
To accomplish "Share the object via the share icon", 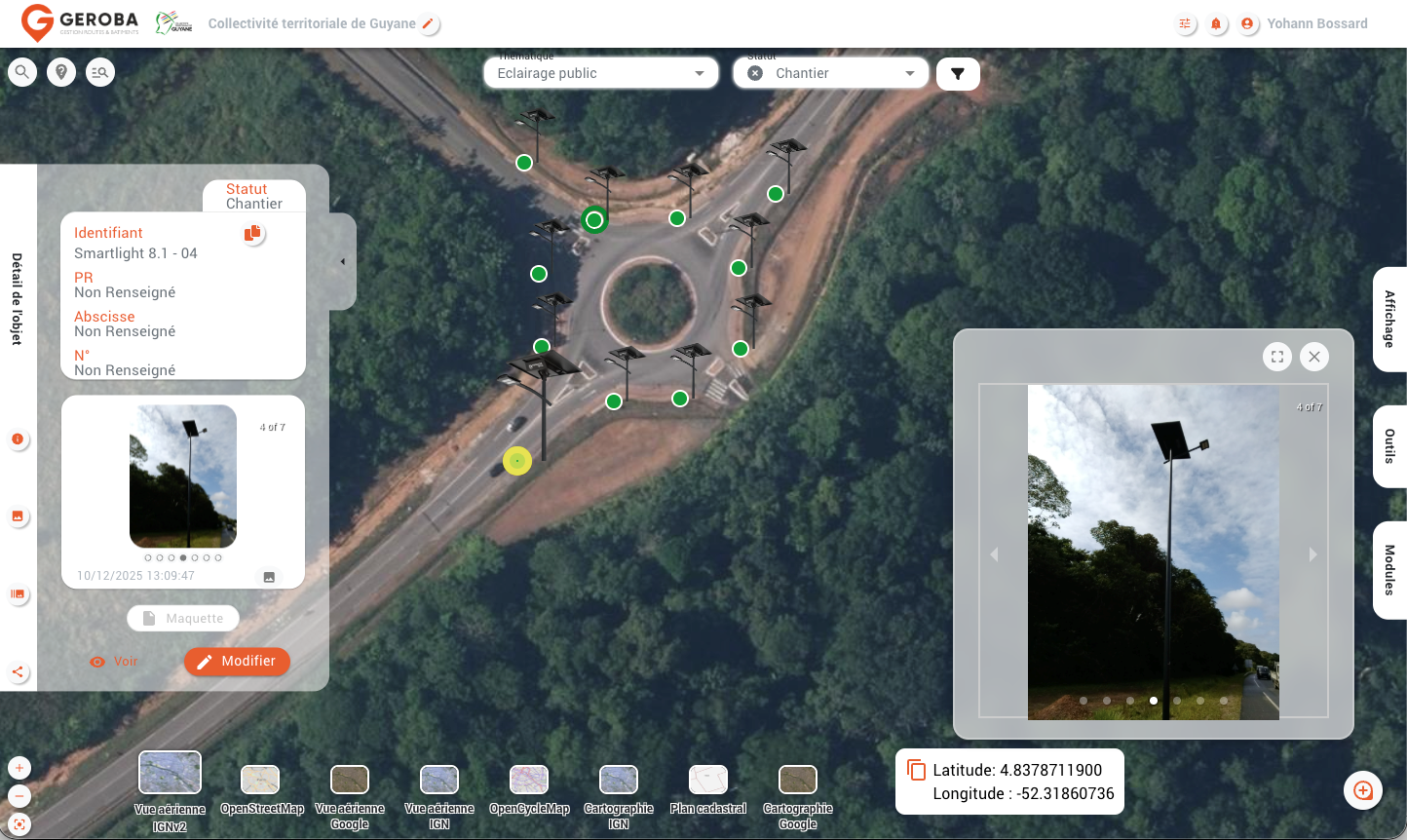I will pos(18,671).
